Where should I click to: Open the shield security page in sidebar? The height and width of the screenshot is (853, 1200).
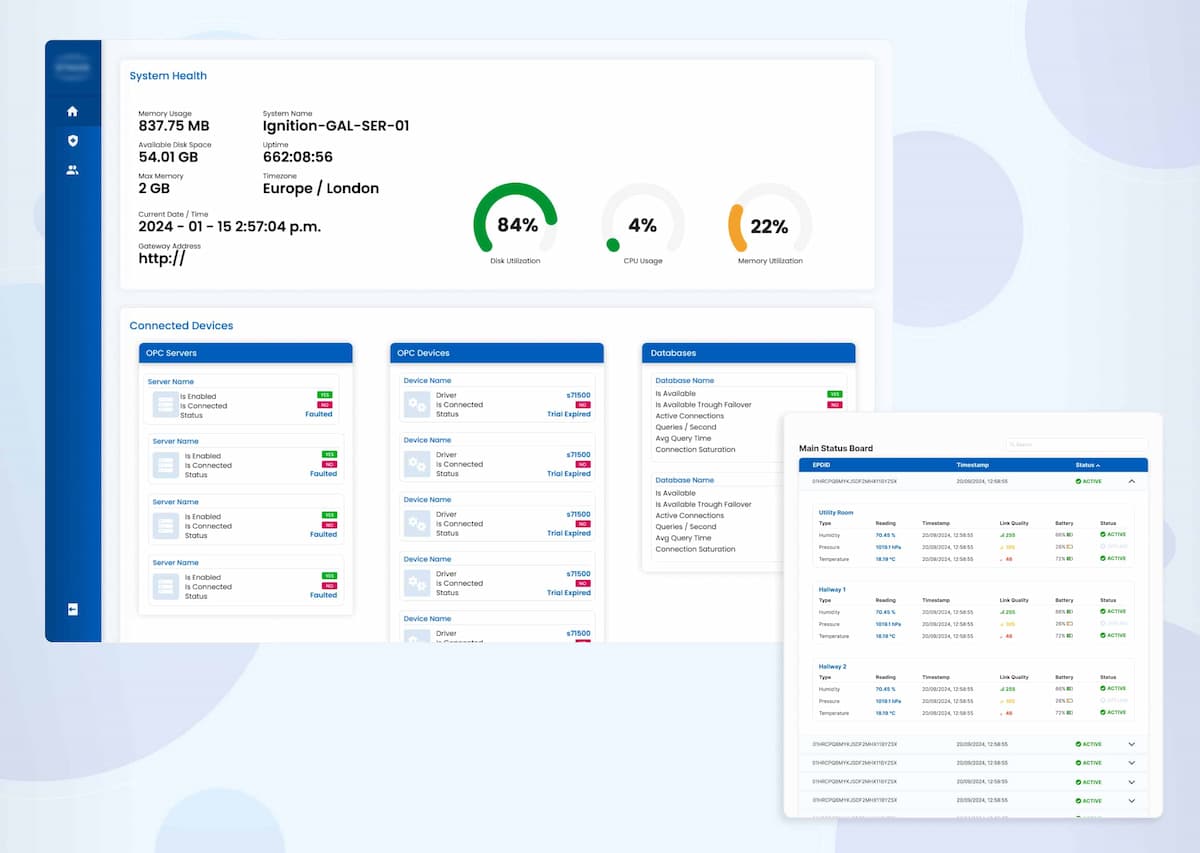click(72, 141)
